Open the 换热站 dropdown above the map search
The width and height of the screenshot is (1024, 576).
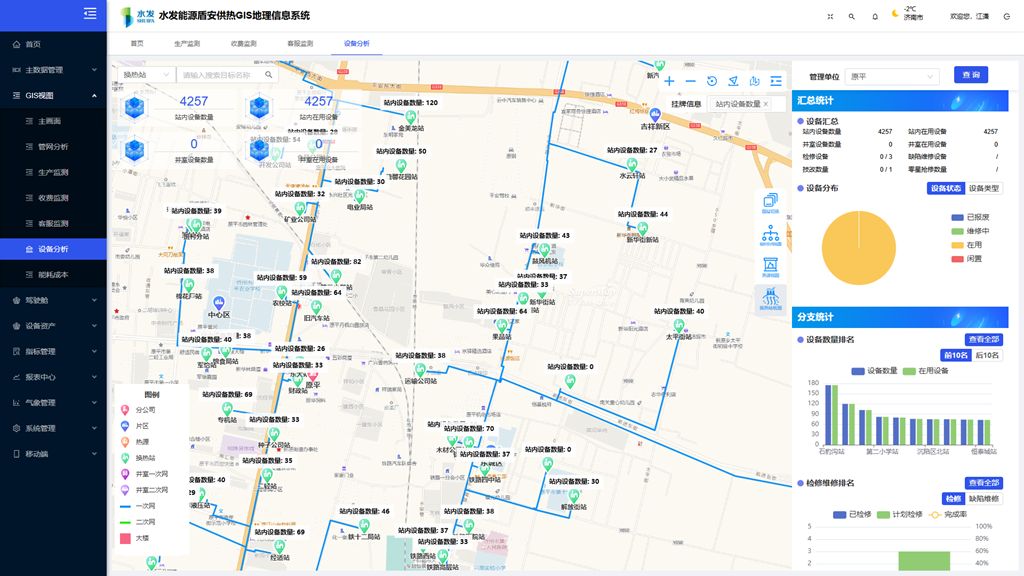tap(143, 74)
